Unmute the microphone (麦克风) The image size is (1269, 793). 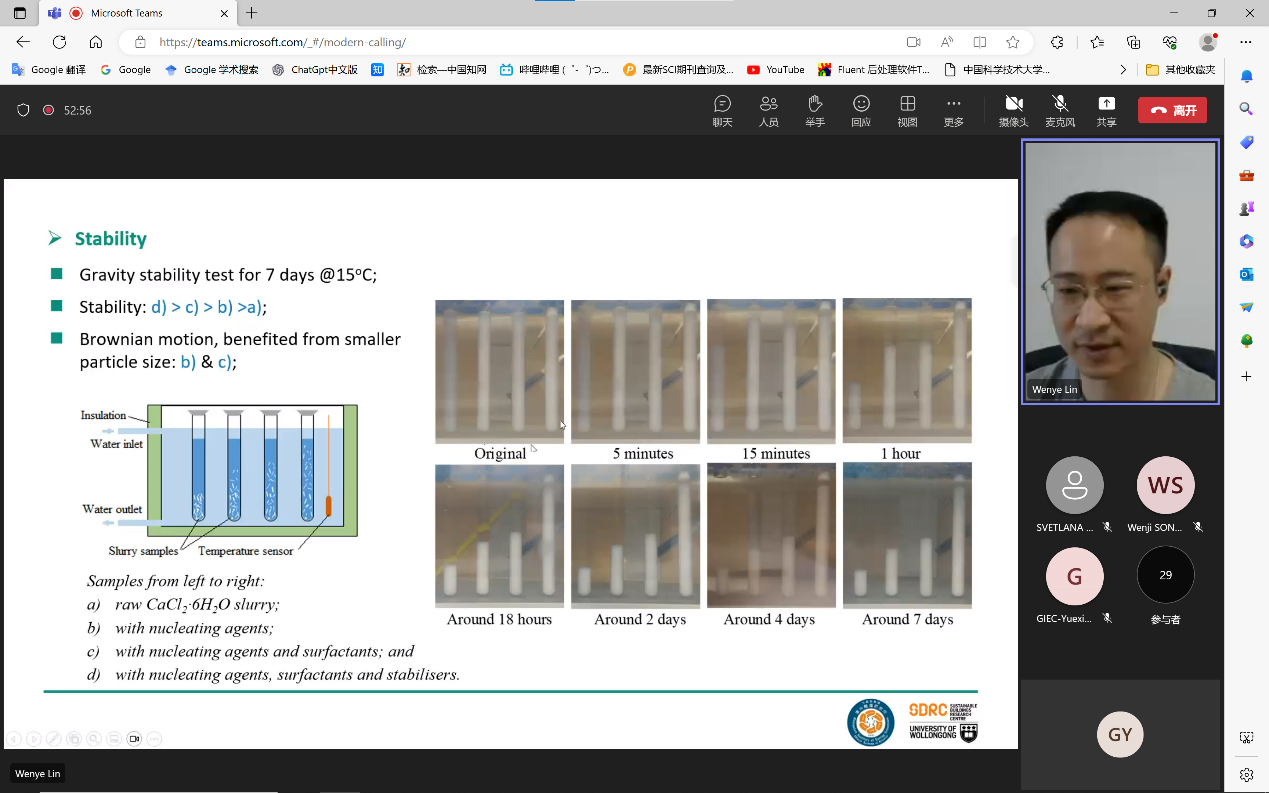click(x=1060, y=110)
